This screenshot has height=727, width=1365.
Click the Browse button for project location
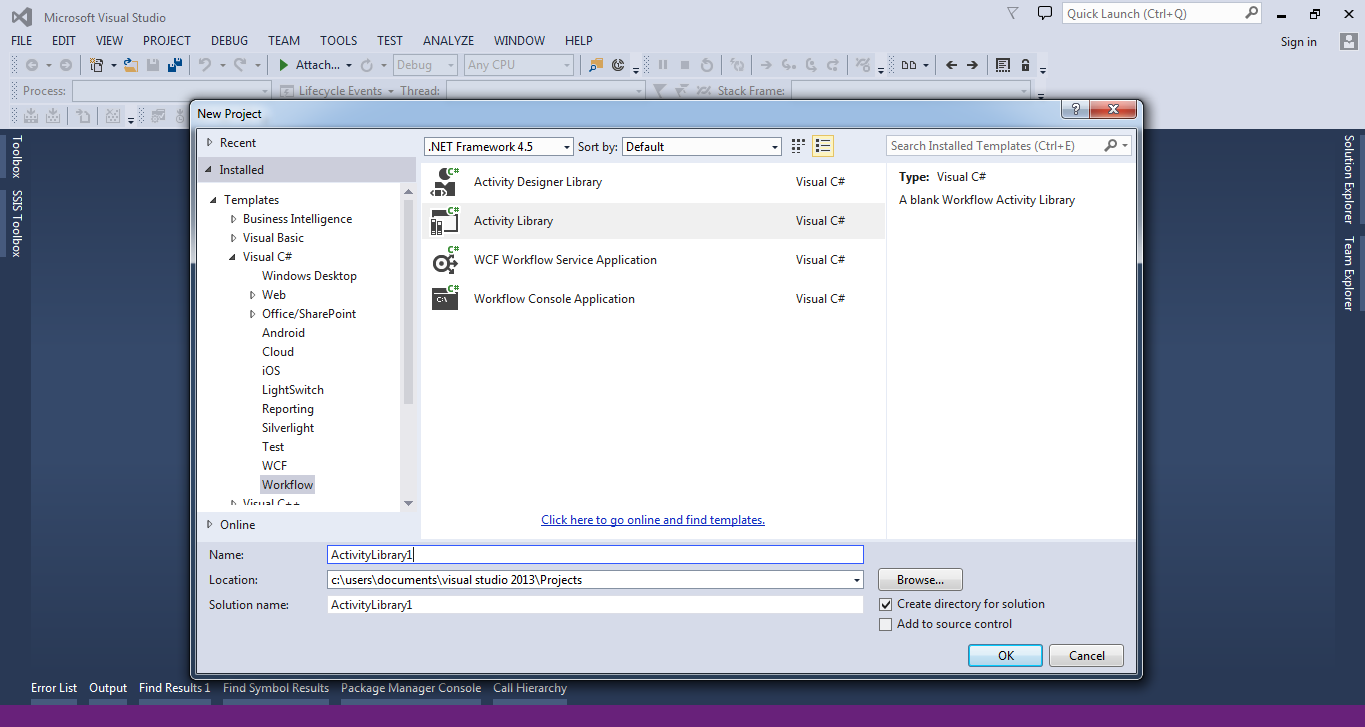pos(919,579)
